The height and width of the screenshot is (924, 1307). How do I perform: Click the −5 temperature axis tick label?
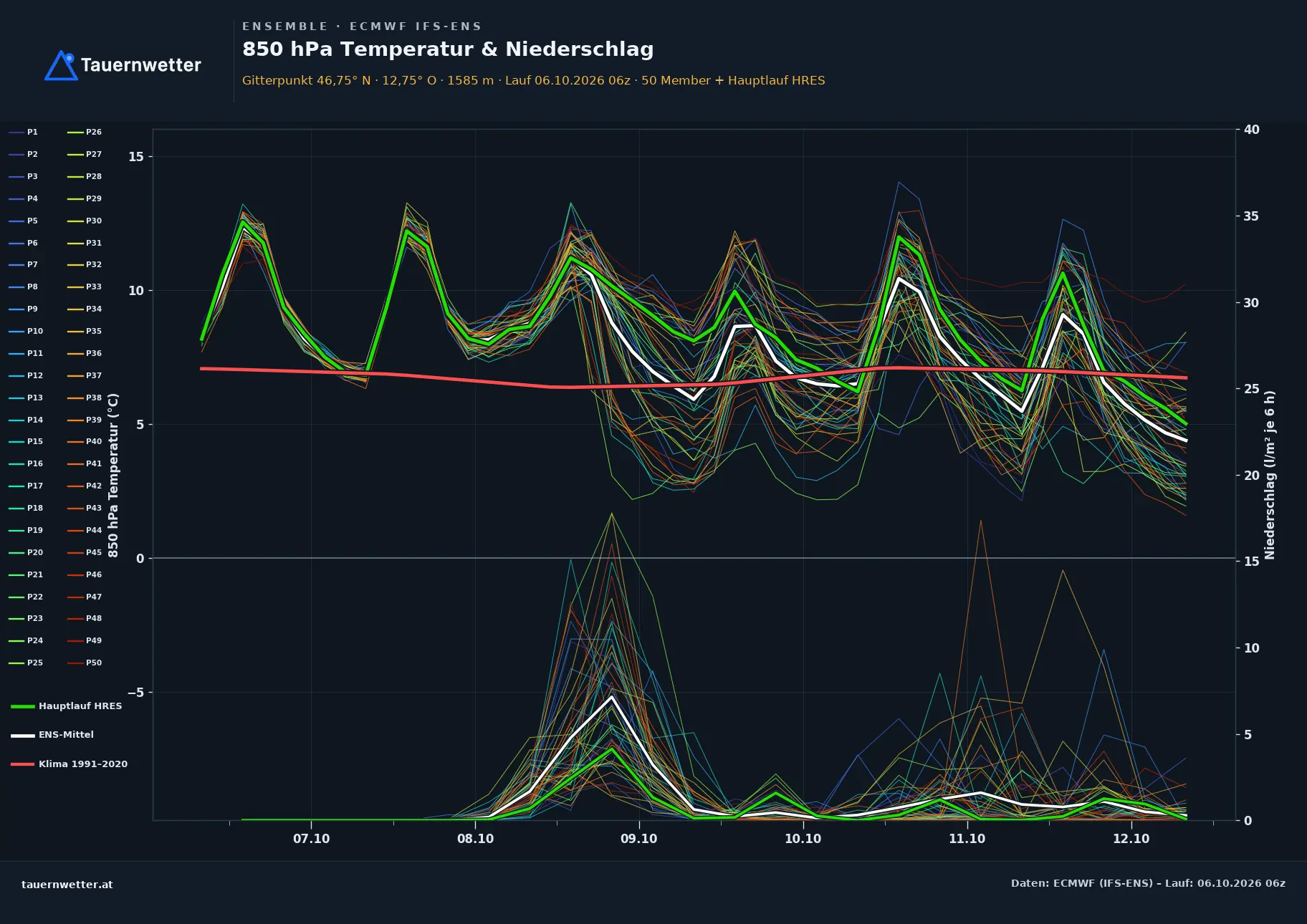(x=135, y=693)
